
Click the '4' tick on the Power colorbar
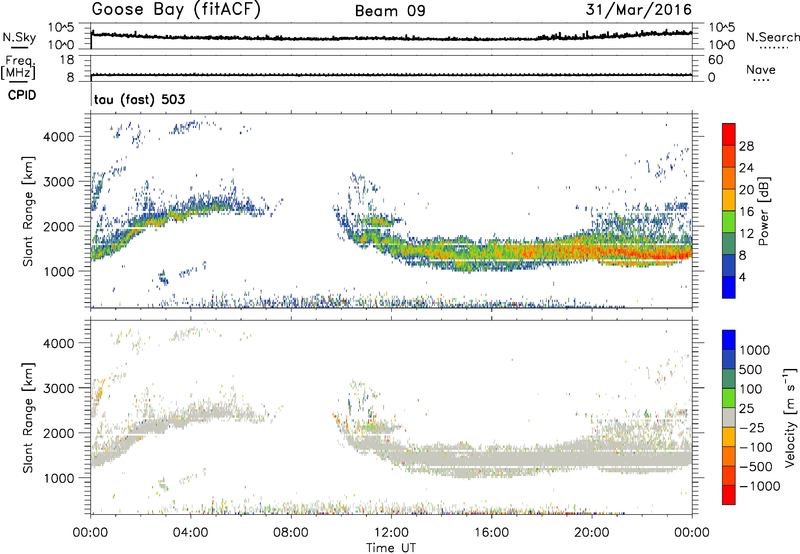(742, 277)
